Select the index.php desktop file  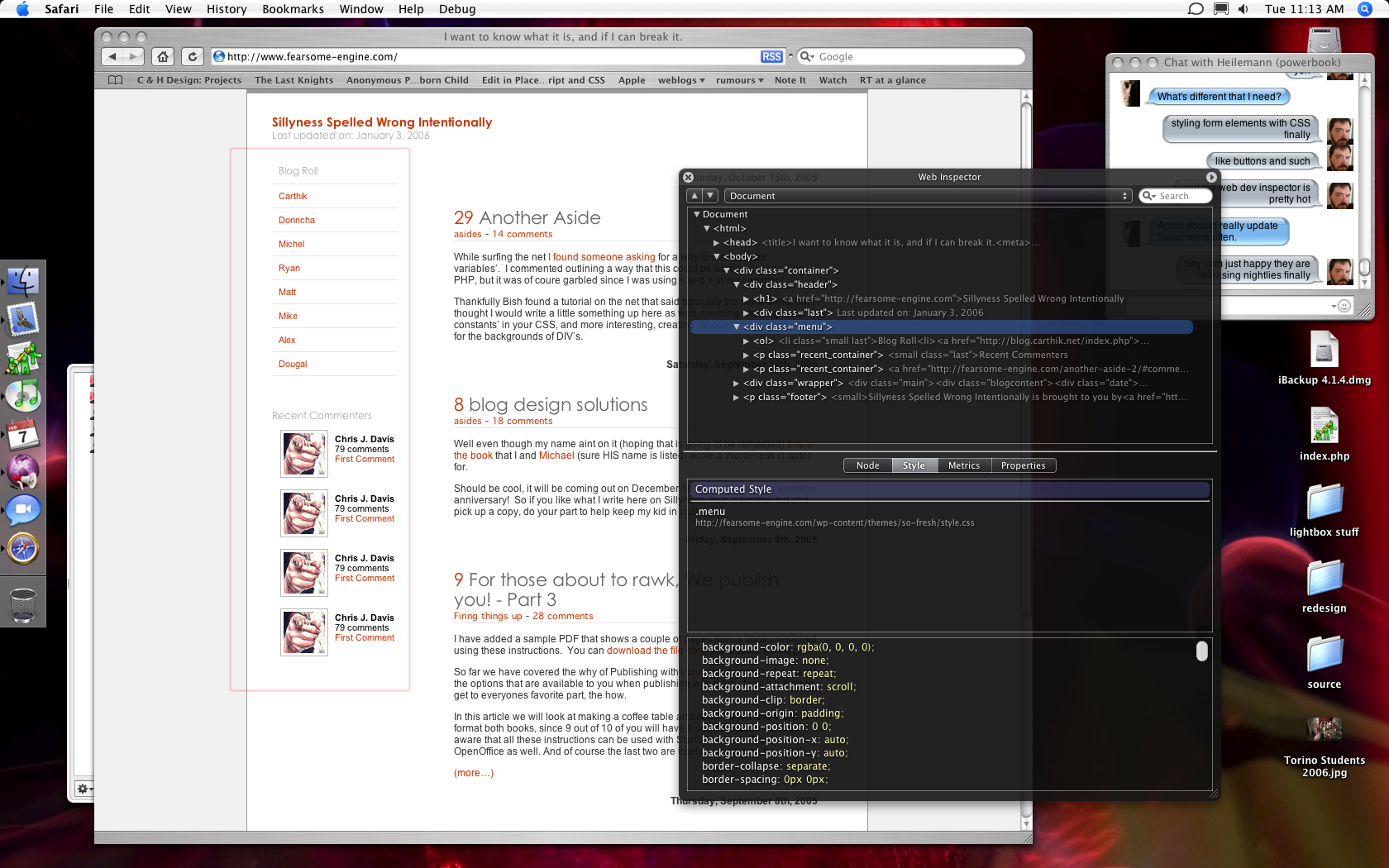pos(1325,434)
